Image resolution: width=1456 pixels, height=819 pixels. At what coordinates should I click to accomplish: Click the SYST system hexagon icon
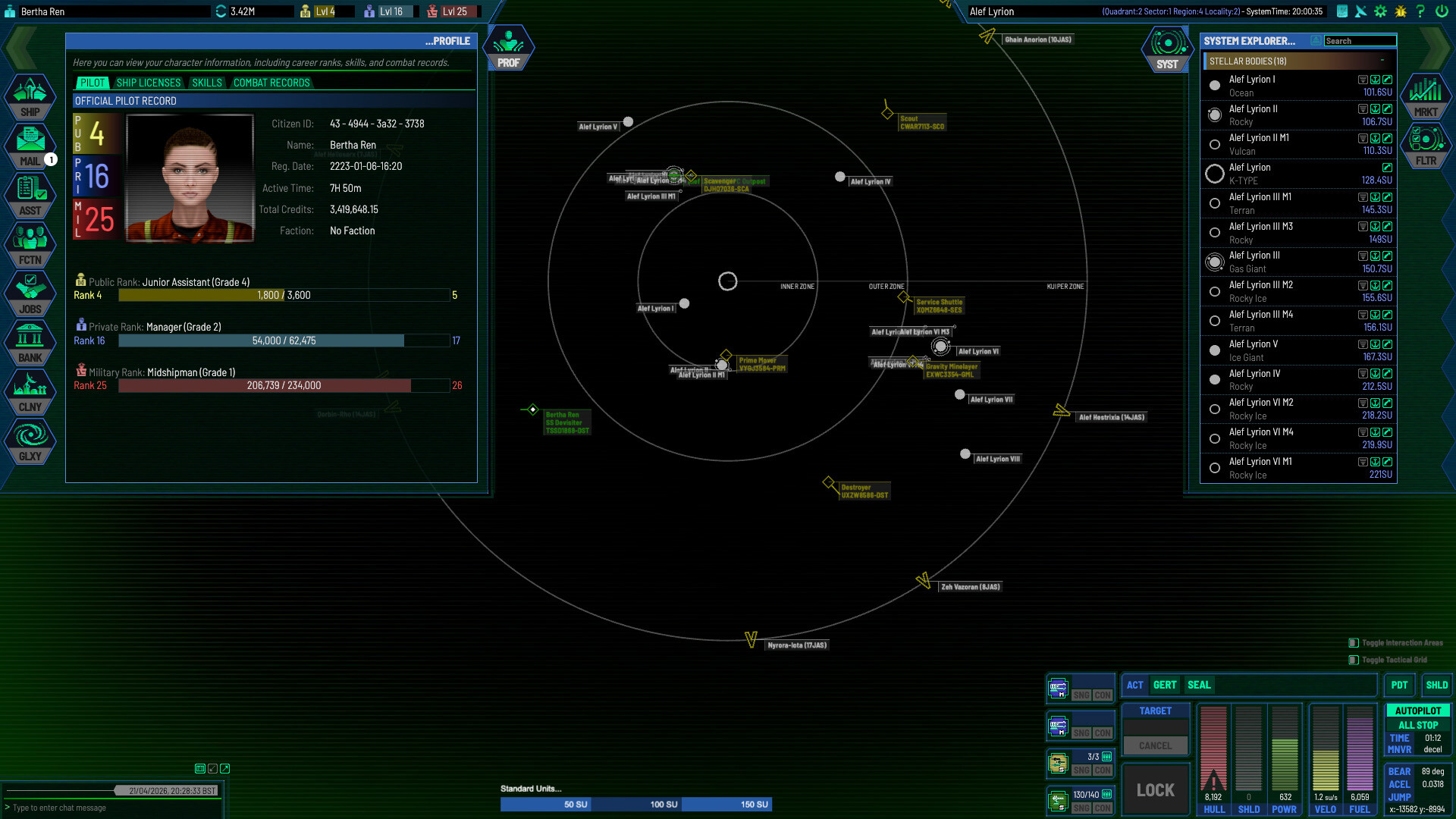[x=1167, y=49]
